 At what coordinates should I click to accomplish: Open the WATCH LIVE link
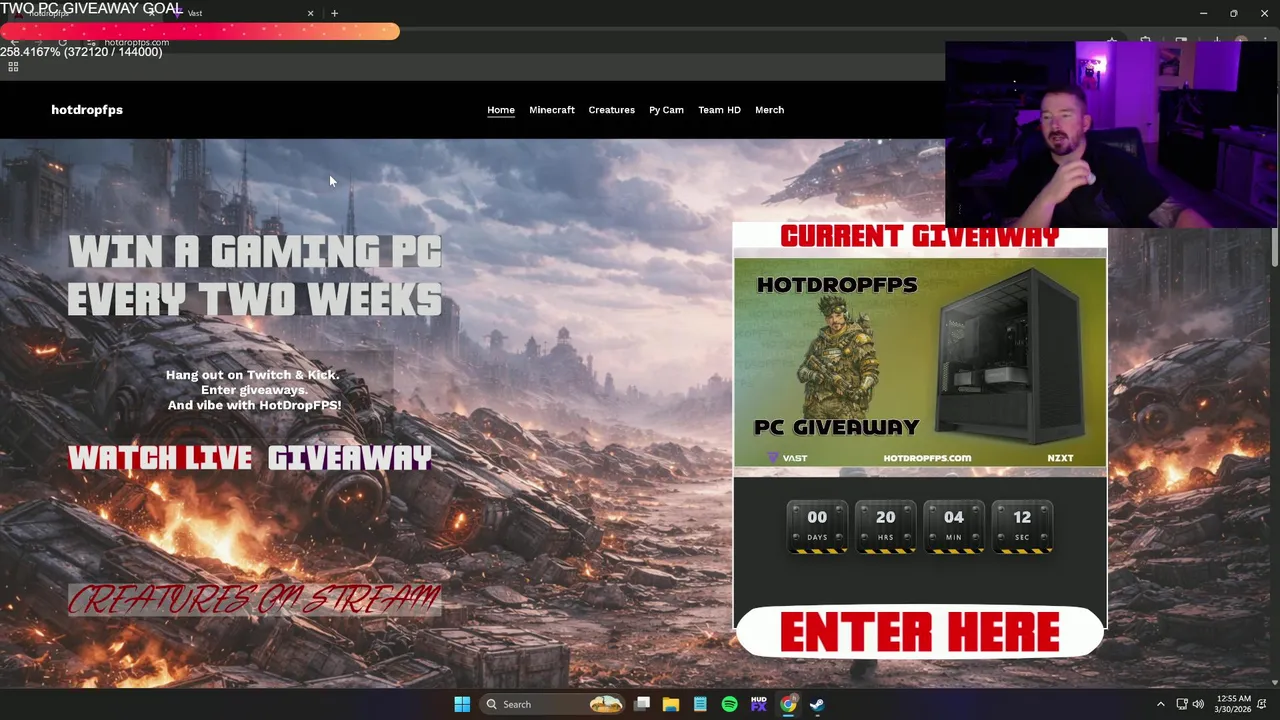pyautogui.click(x=160, y=458)
